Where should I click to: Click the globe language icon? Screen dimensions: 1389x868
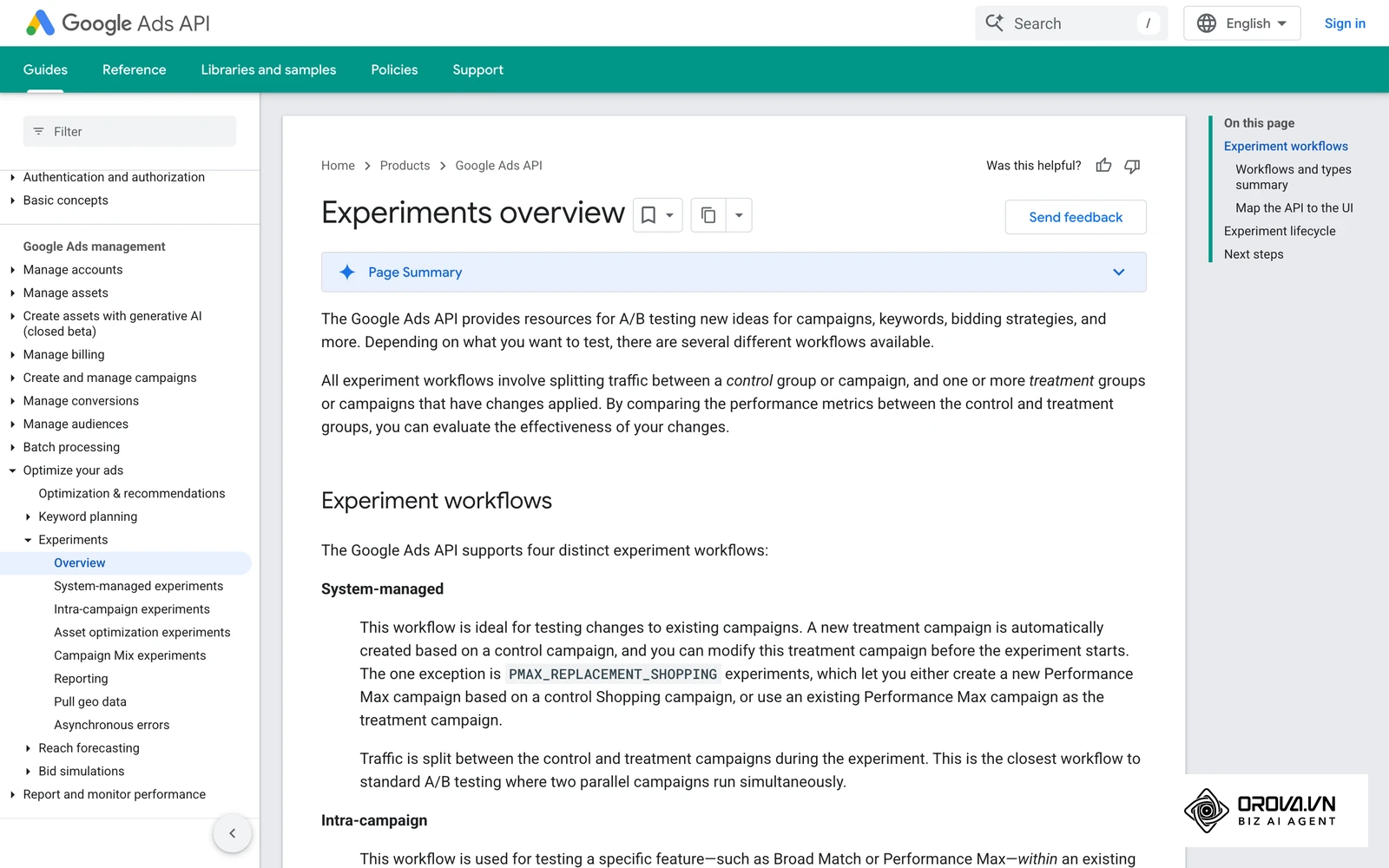click(x=1207, y=23)
